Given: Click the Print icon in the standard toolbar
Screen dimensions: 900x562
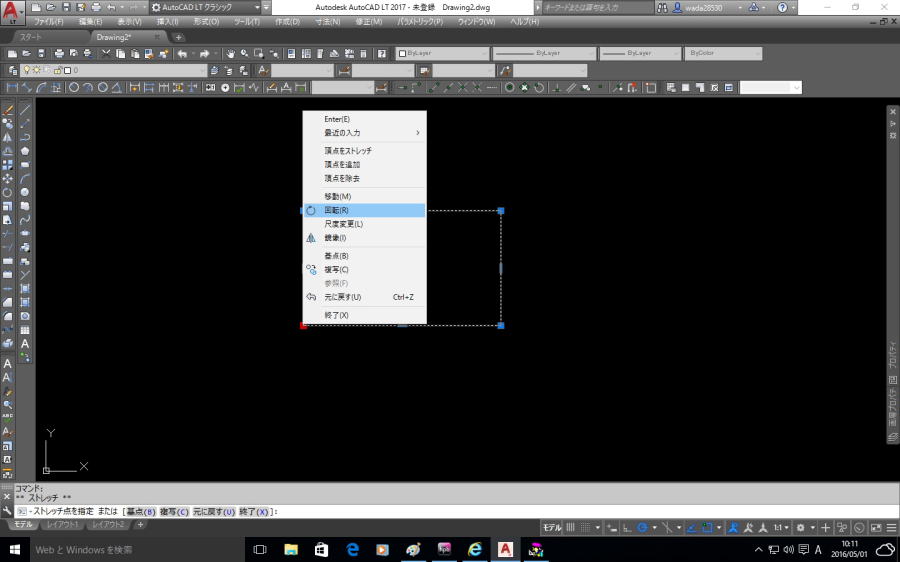Looking at the screenshot, I should [x=59, y=53].
